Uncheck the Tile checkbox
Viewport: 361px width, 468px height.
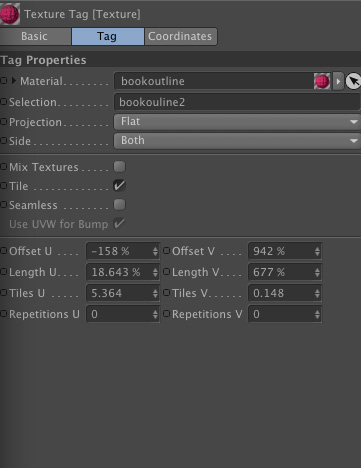[x=119, y=185]
